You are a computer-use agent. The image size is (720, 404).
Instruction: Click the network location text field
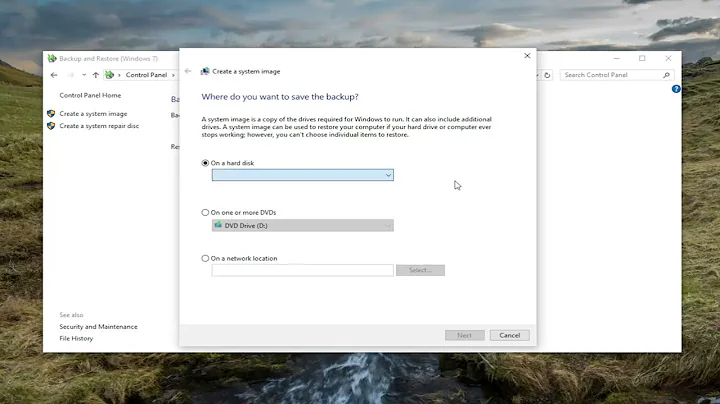(x=303, y=270)
